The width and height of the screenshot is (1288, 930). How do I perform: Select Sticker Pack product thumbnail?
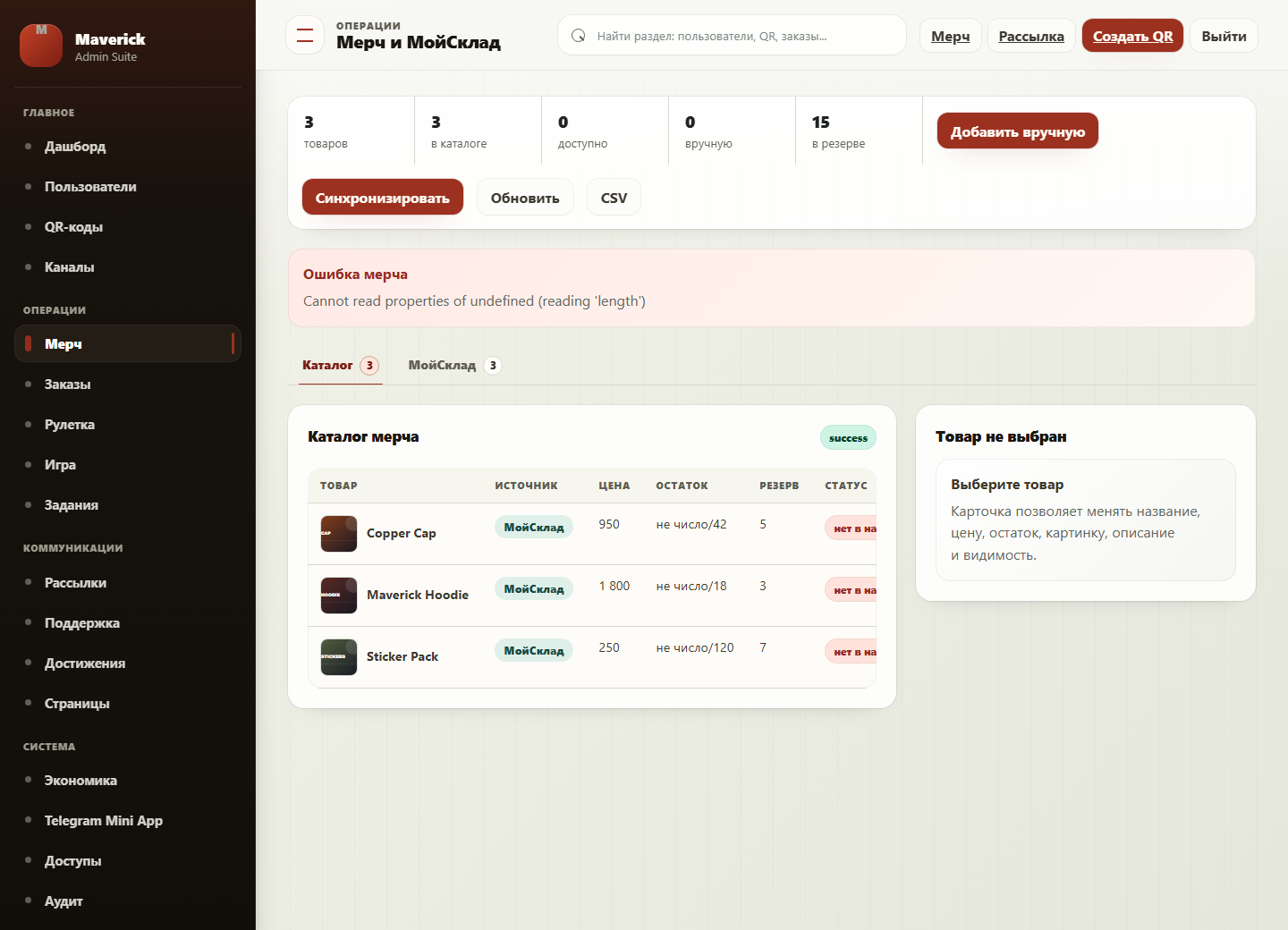(339, 657)
